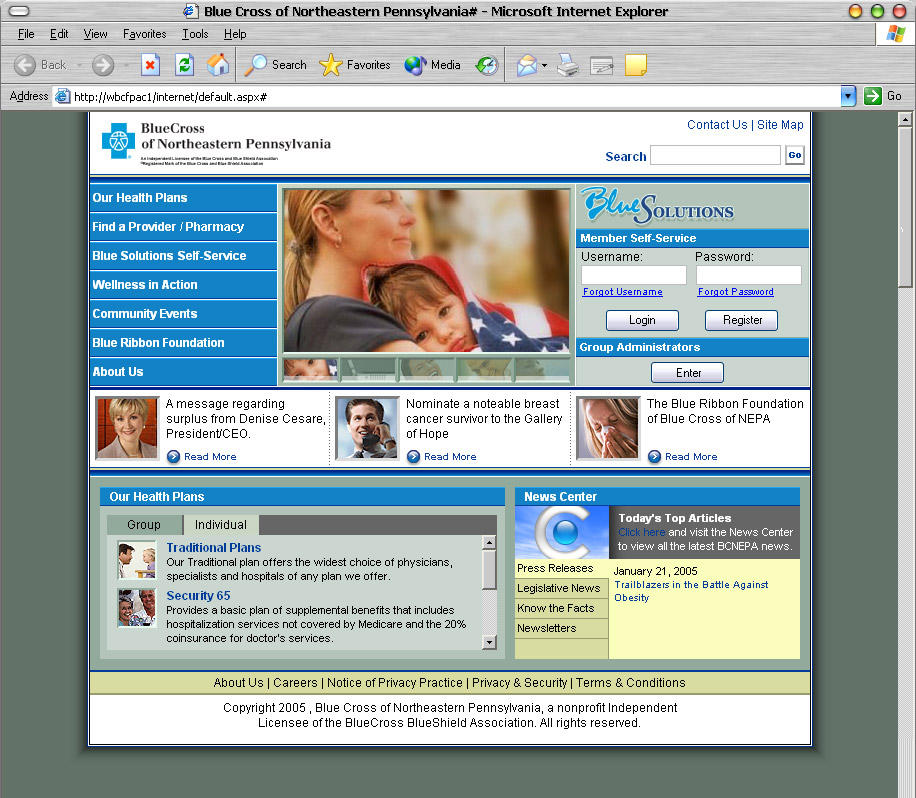Open the Site Map link
The width and height of the screenshot is (916, 798).
pyautogui.click(x=780, y=124)
